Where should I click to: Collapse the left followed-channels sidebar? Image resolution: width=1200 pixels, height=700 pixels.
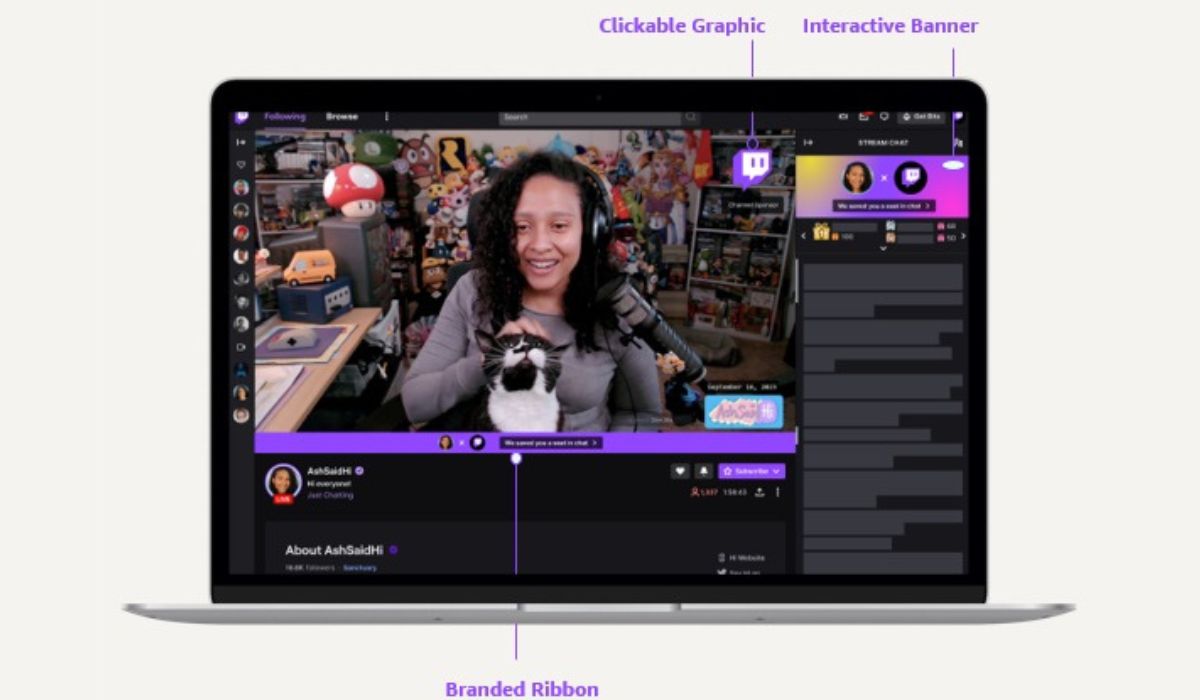[241, 142]
